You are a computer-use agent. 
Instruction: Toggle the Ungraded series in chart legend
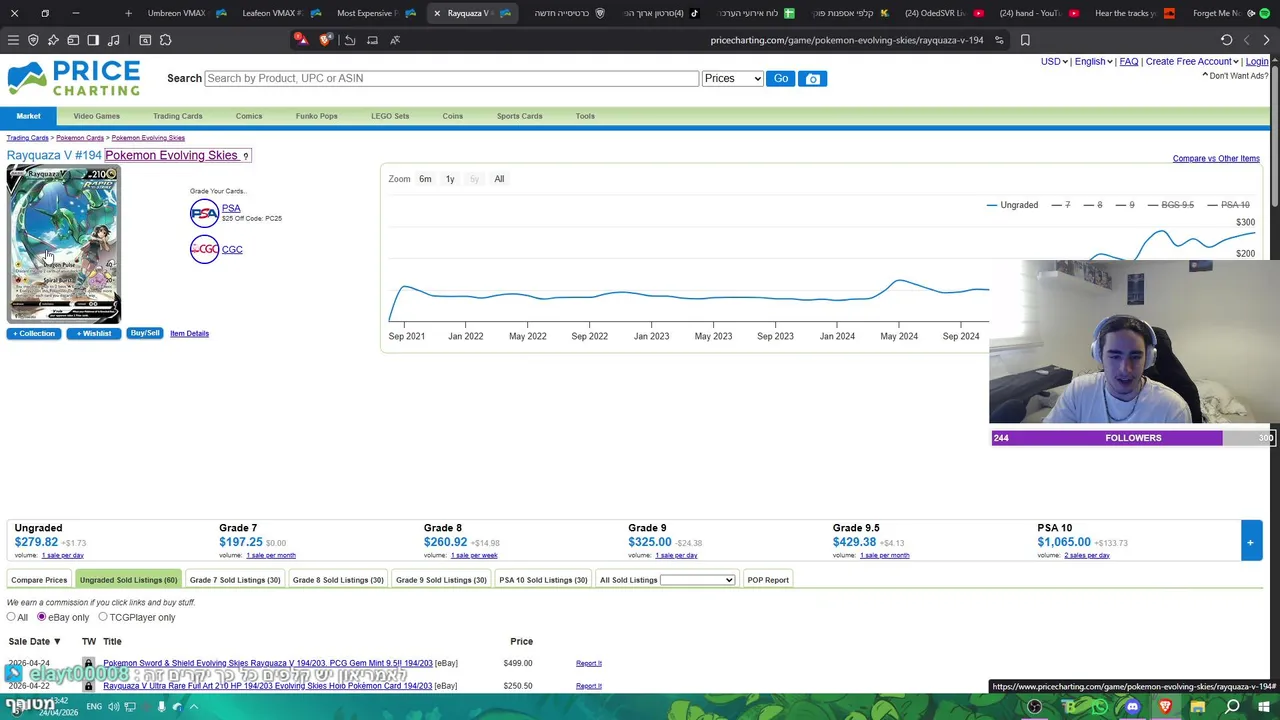[1012, 205]
